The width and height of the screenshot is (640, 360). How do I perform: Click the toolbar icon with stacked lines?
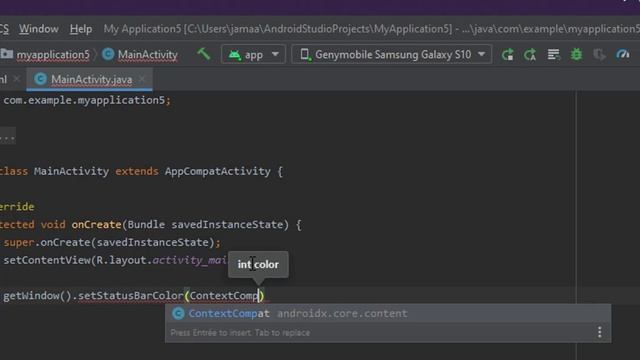[x=553, y=54]
